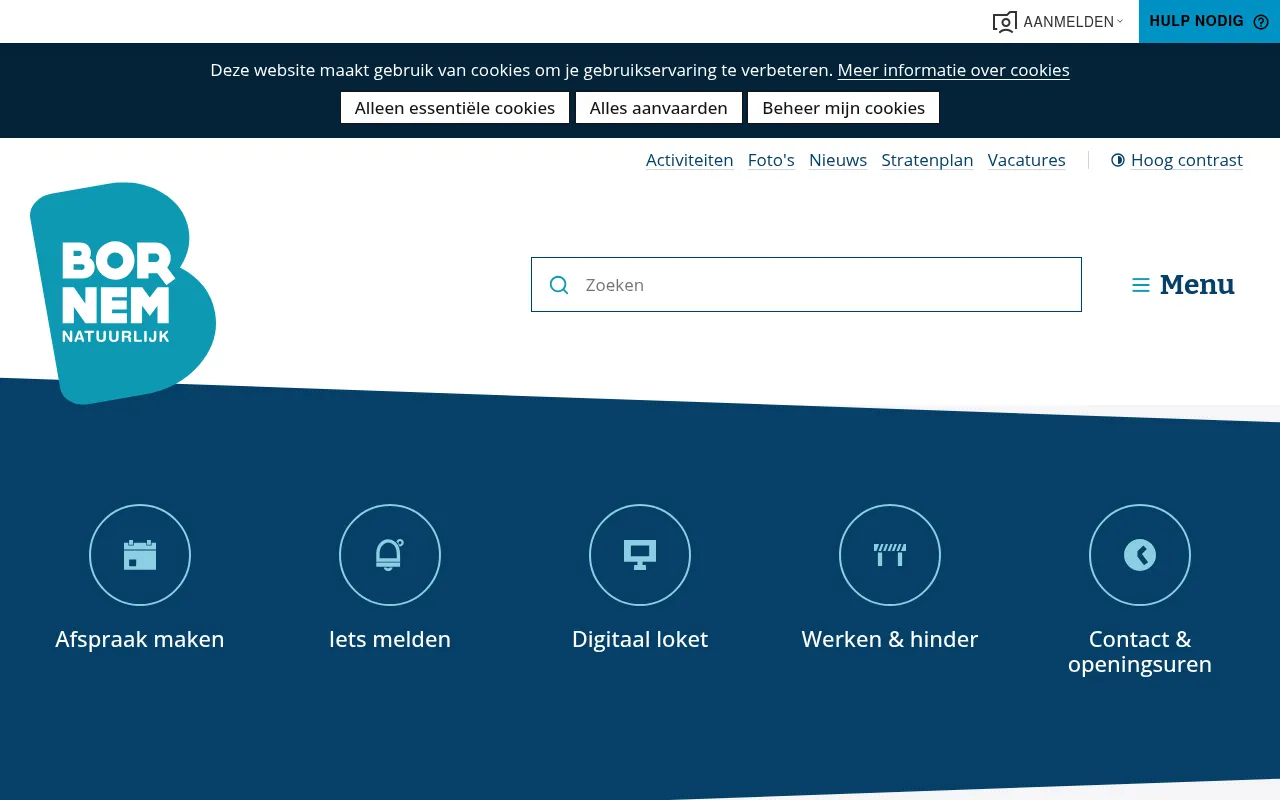
Task: View Vacatures
Action: click(x=1027, y=160)
